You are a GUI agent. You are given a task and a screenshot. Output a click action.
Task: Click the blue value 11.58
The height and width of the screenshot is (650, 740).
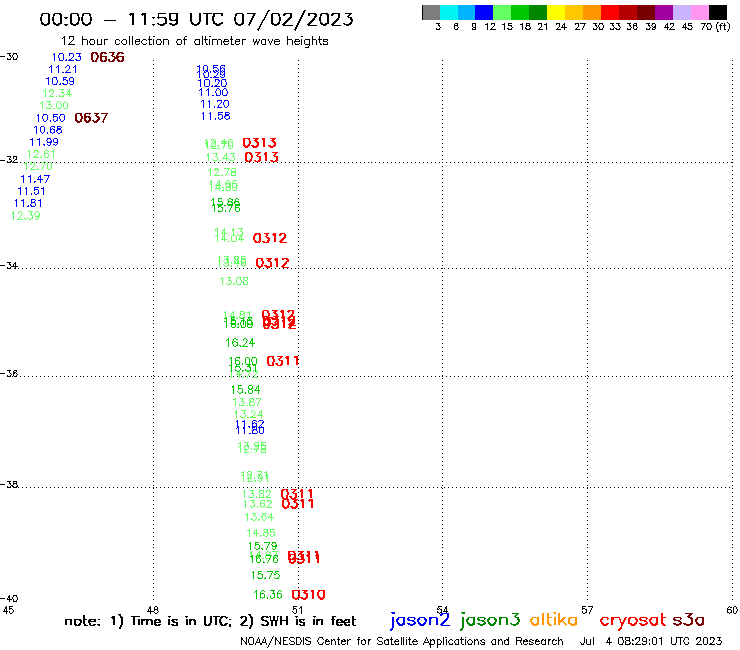216,116
